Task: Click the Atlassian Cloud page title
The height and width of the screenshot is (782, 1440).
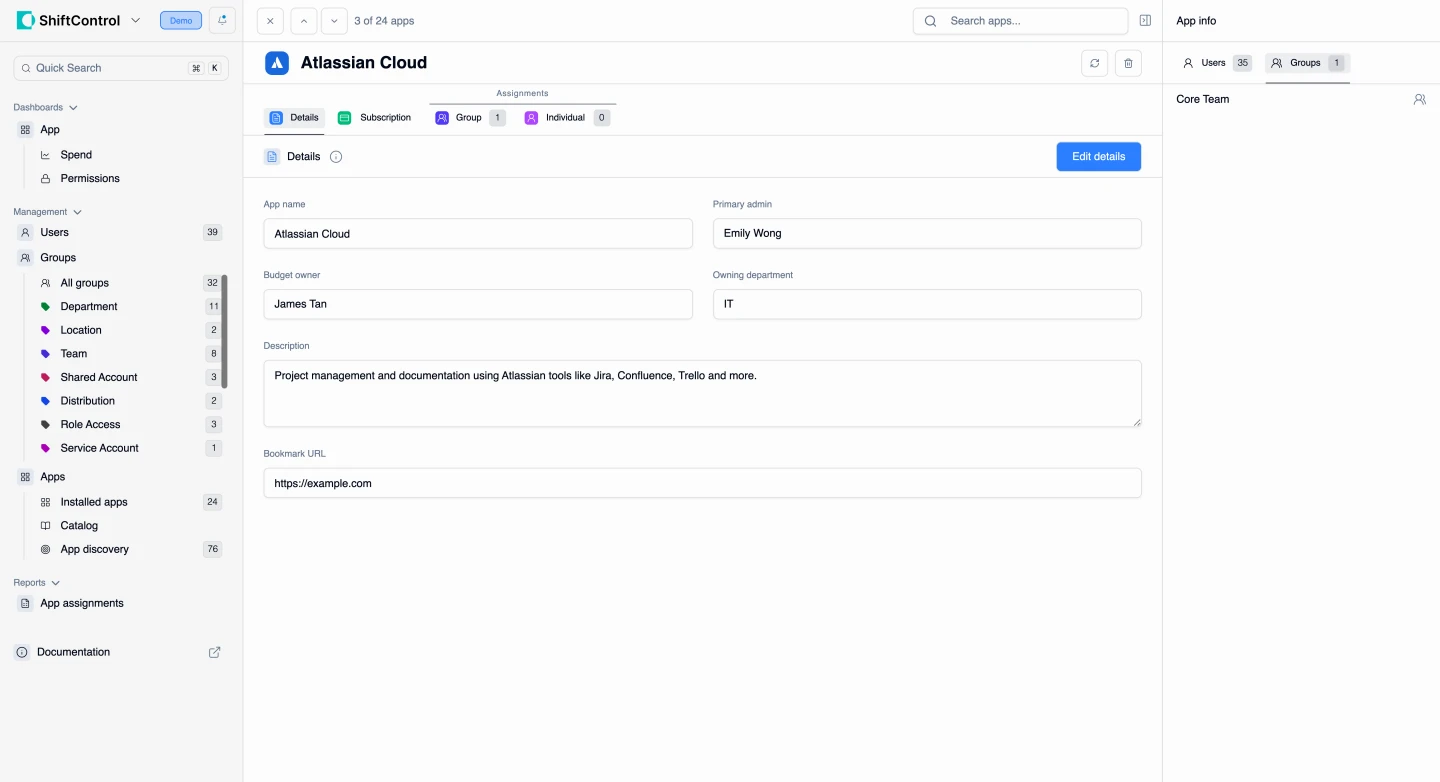Action: (364, 63)
